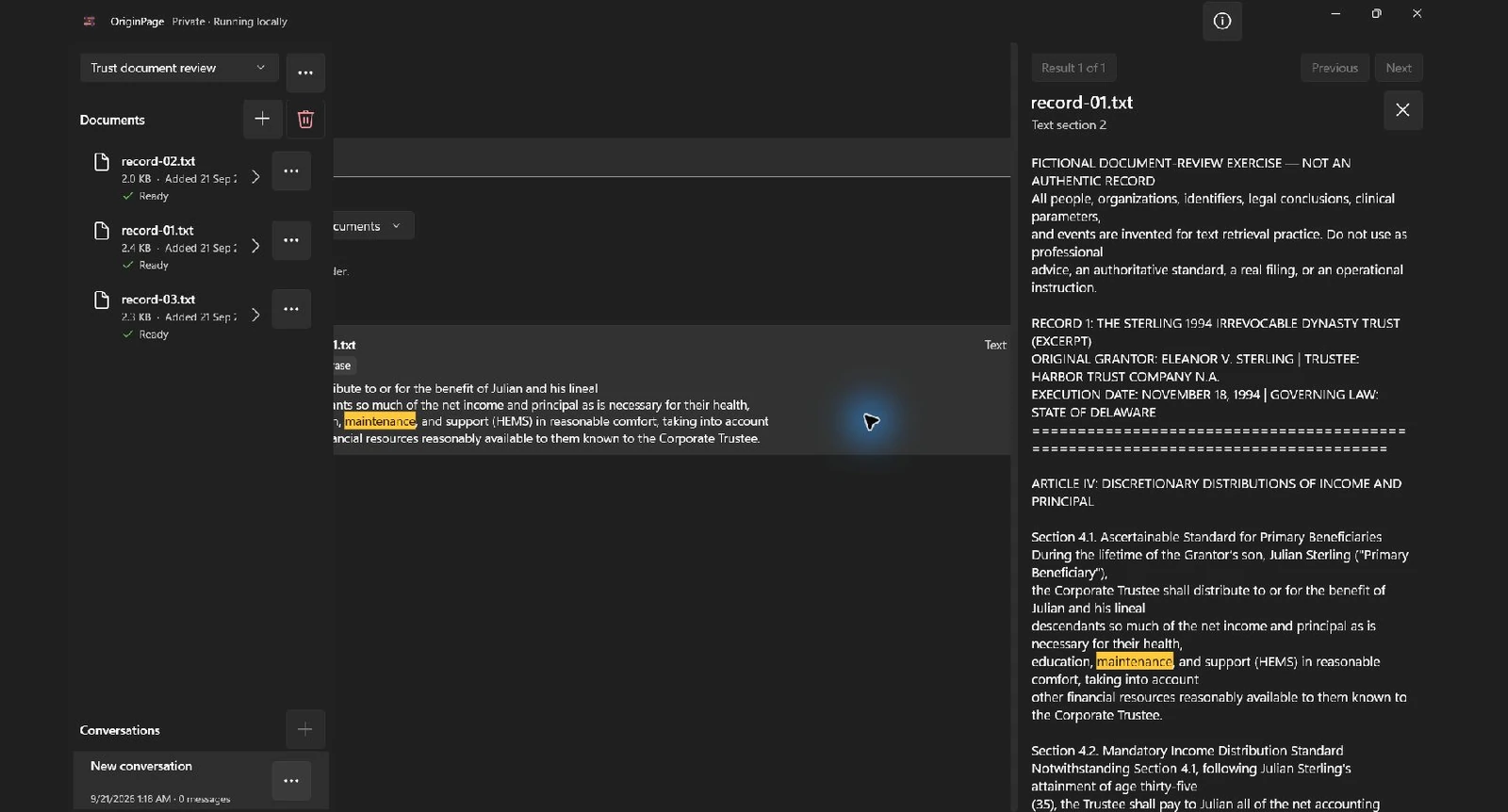Expand record-01.txt details chevron
1508x812 pixels.
[255, 246]
